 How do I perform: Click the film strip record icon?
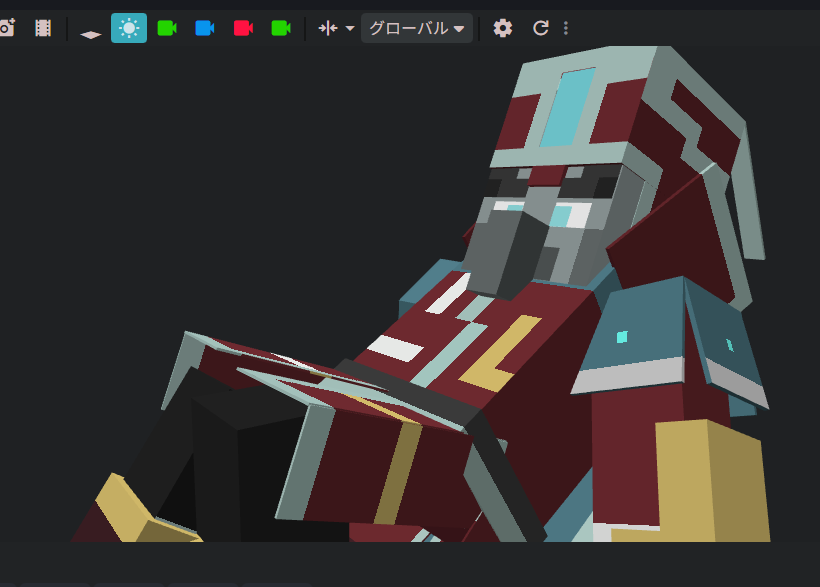click(x=43, y=28)
